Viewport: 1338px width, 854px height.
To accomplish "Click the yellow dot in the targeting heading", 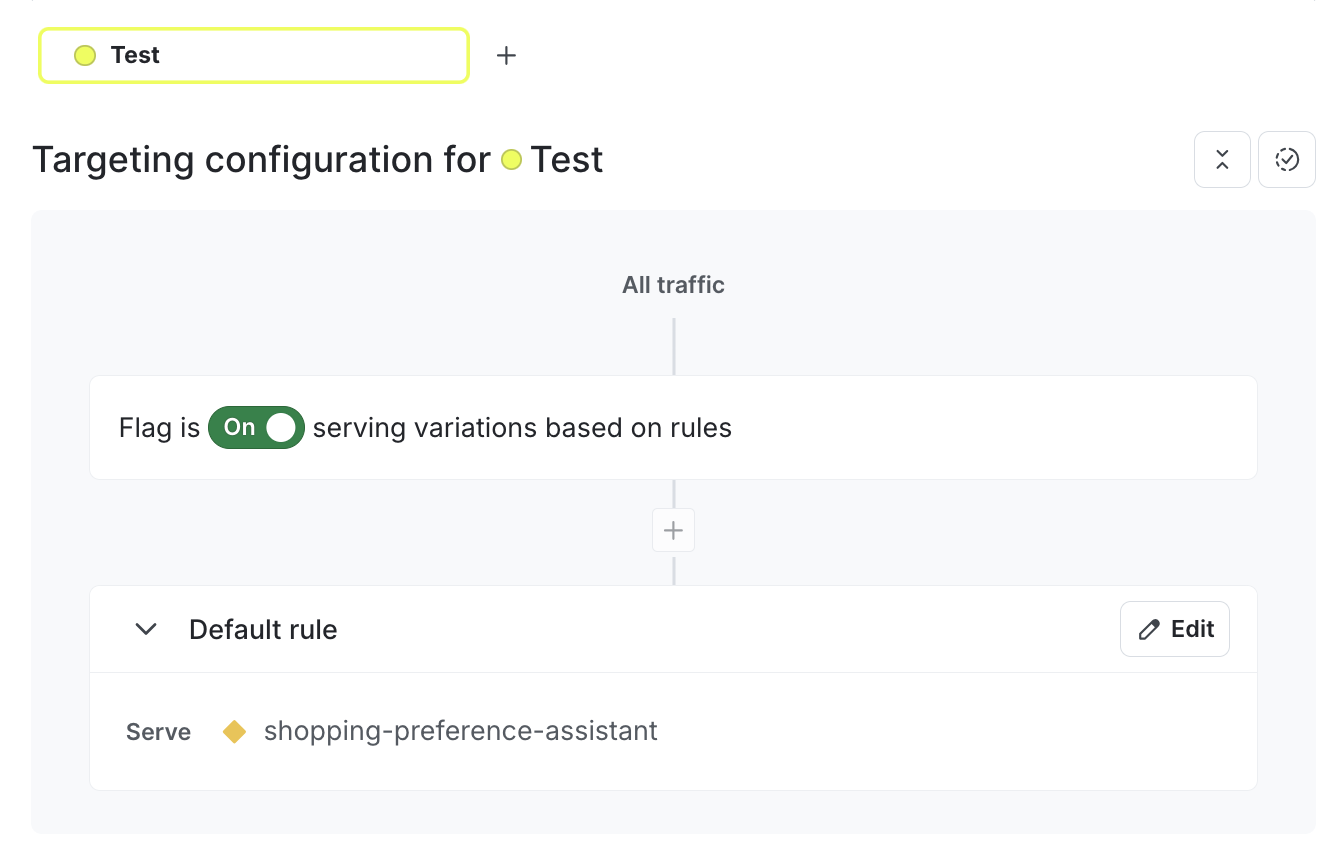I will (x=512, y=159).
